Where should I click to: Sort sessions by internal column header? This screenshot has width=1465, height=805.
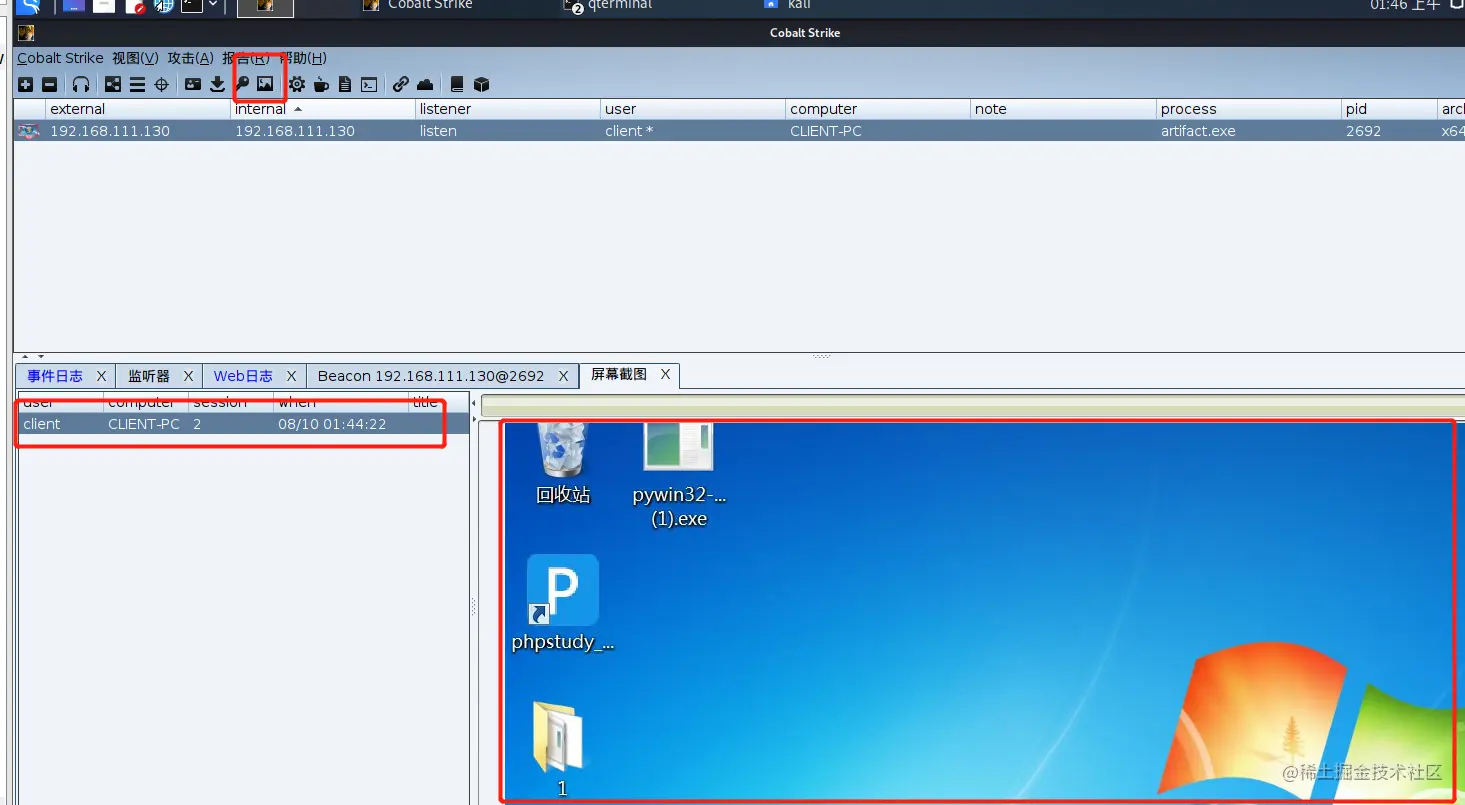coord(323,109)
